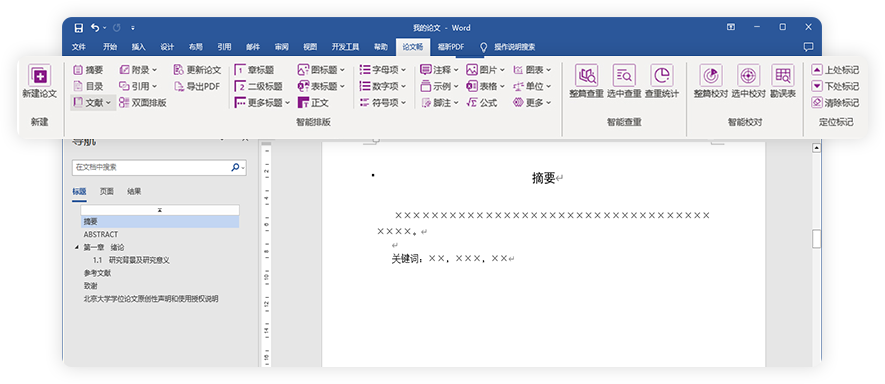885x384 pixels.
Task: Open the 字母项 lettered list dropdown
Action: (x=383, y=70)
